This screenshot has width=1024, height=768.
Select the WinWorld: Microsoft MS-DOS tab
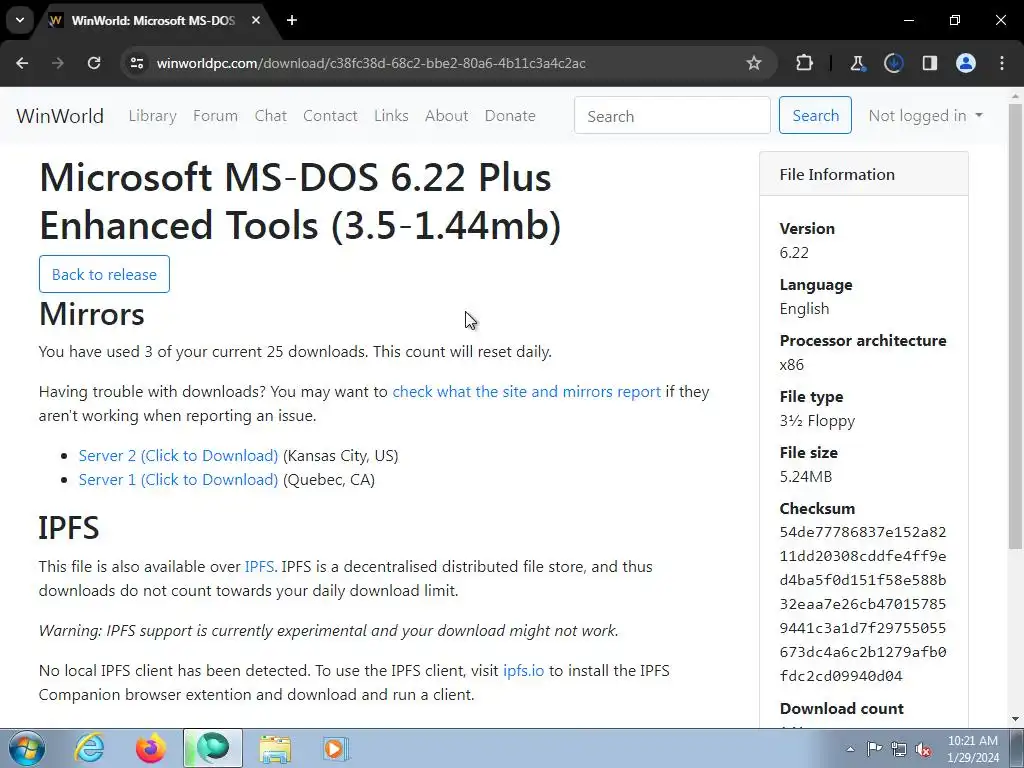point(155,21)
